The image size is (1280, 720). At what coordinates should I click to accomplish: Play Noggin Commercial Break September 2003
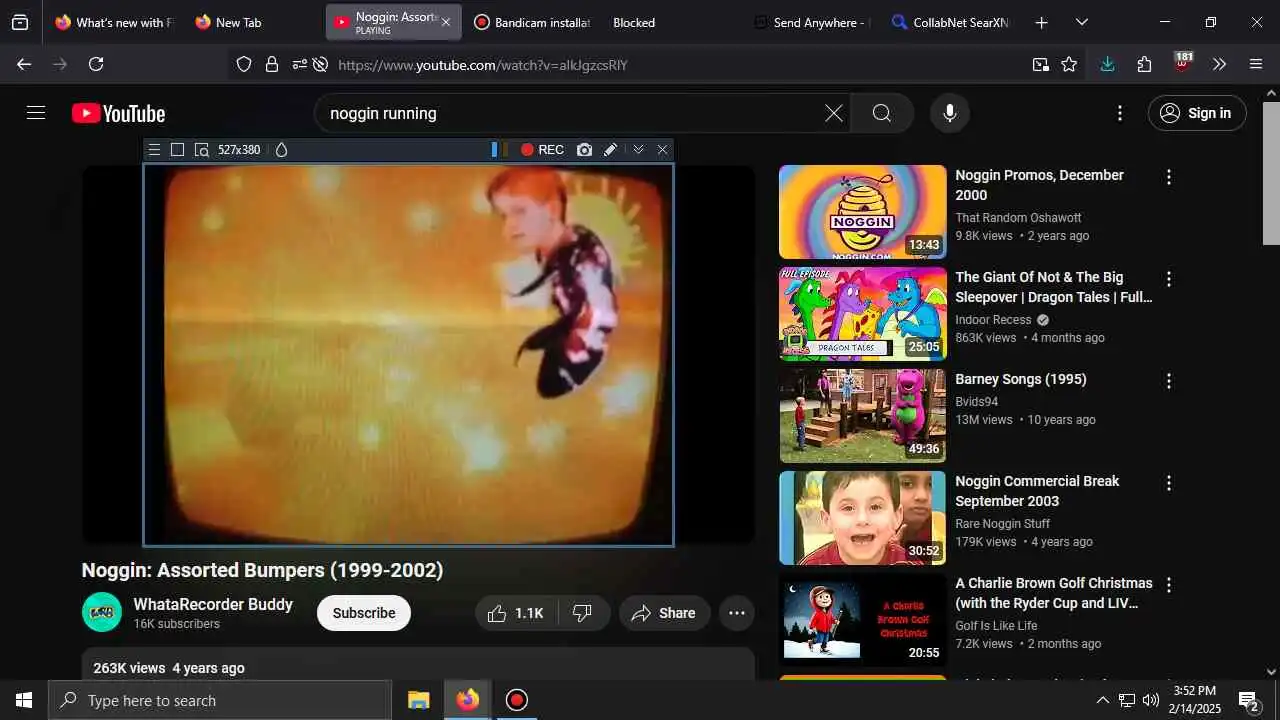coord(862,518)
